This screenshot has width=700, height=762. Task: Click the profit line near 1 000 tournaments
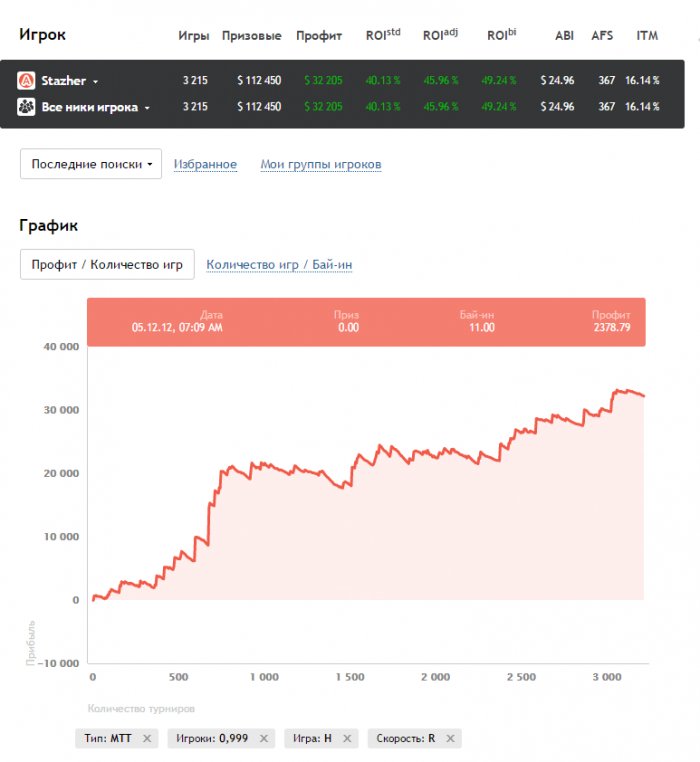click(263, 465)
